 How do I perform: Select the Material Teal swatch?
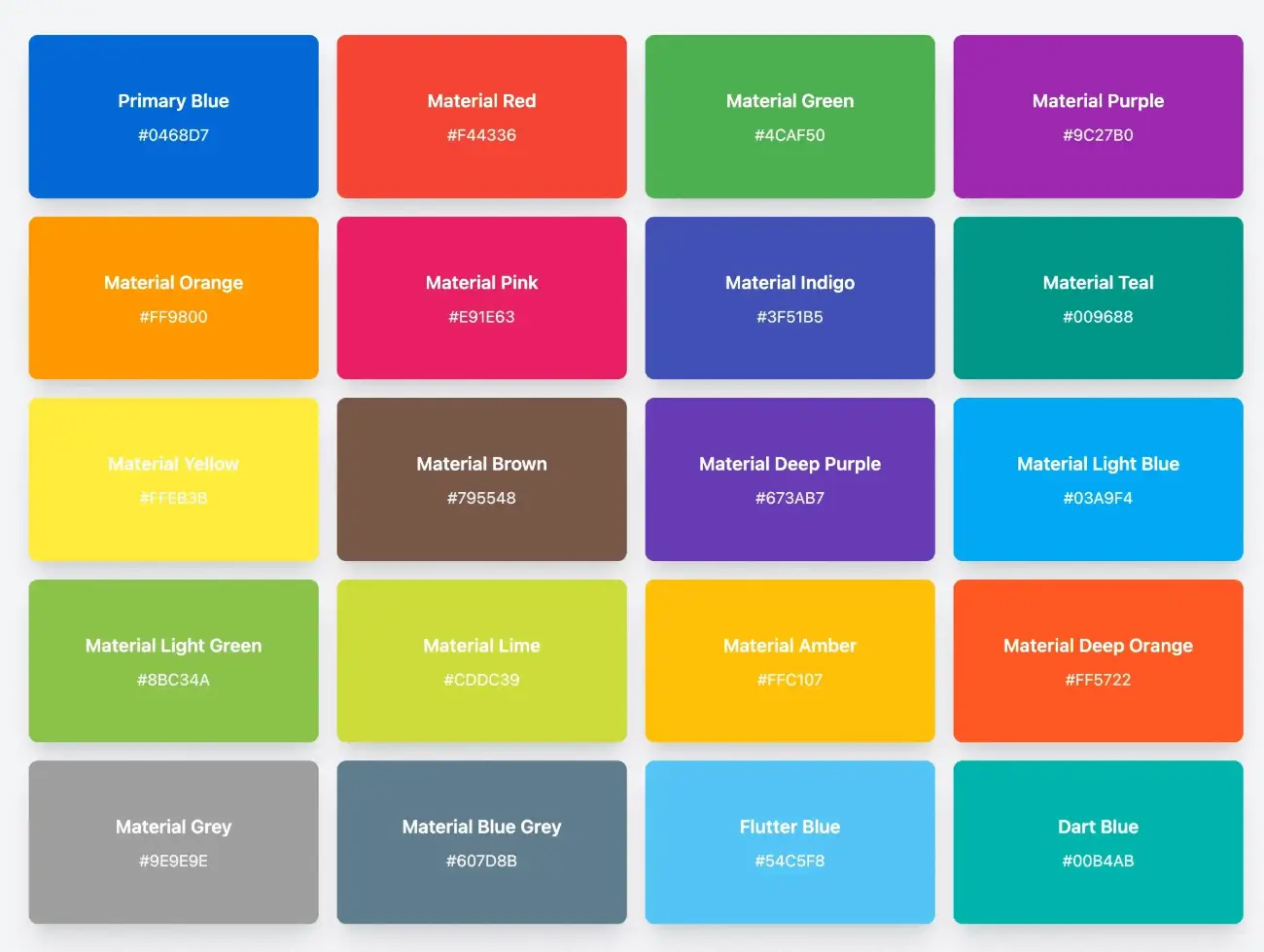pyautogui.click(x=1098, y=298)
